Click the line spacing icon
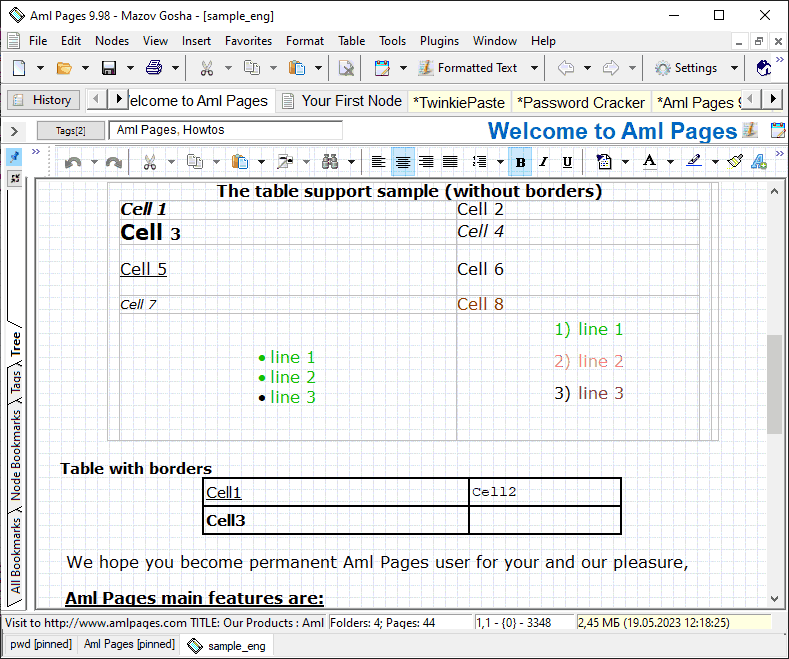This screenshot has height=659, width=789. (480, 162)
